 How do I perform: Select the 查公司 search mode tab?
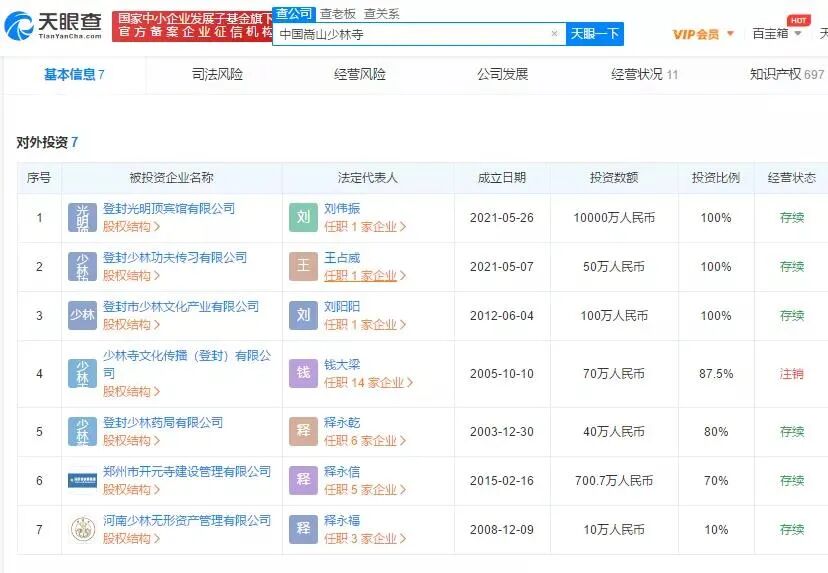(x=294, y=14)
